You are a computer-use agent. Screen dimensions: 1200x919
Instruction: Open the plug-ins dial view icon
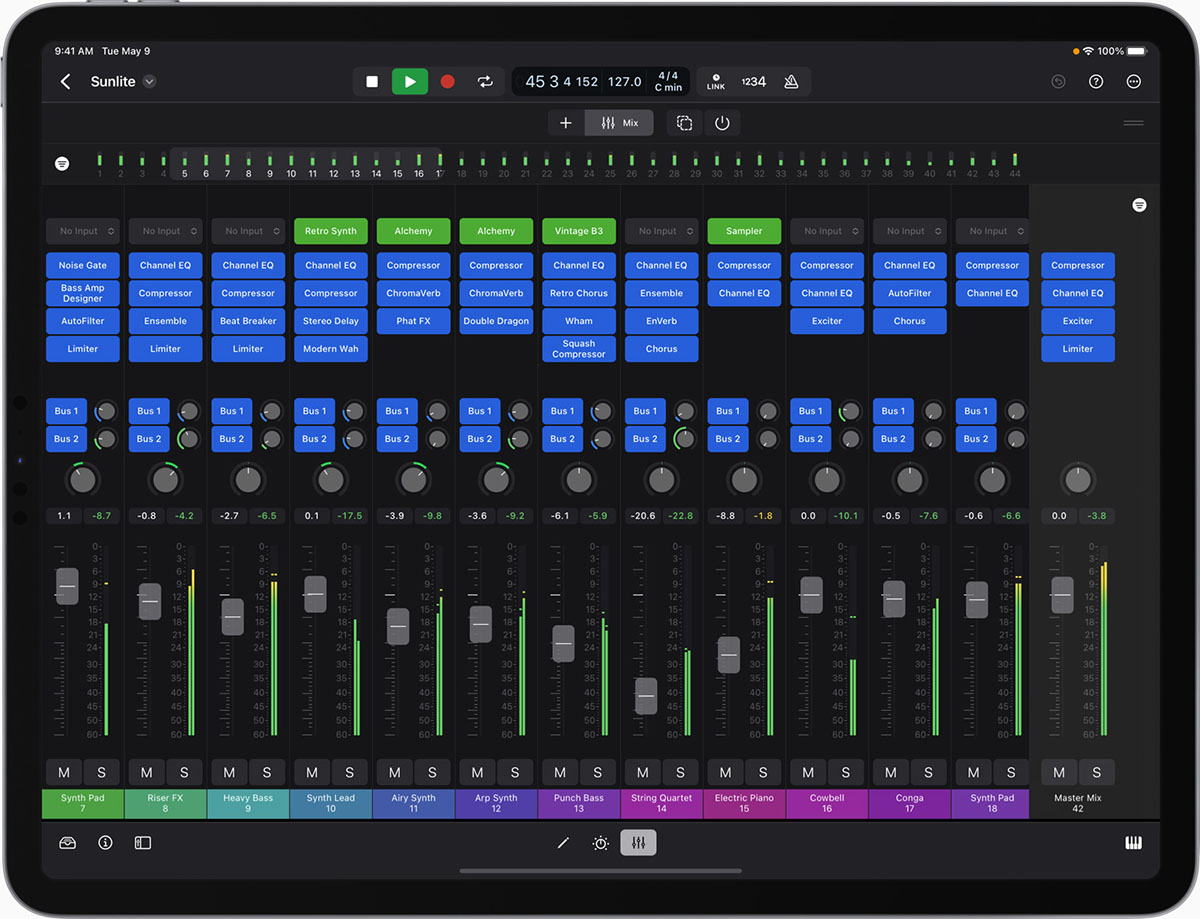(600, 843)
